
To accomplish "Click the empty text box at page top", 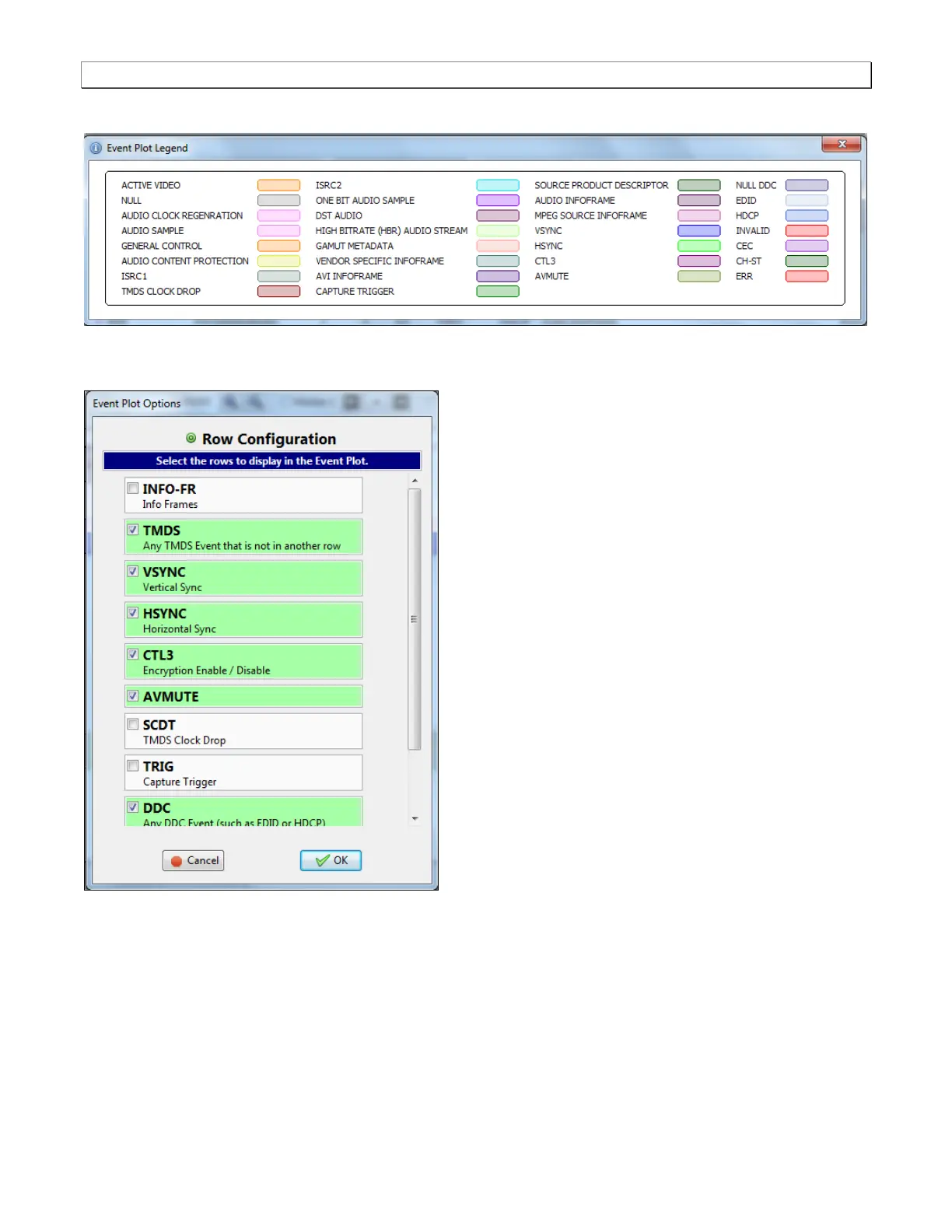I will click(x=476, y=75).
